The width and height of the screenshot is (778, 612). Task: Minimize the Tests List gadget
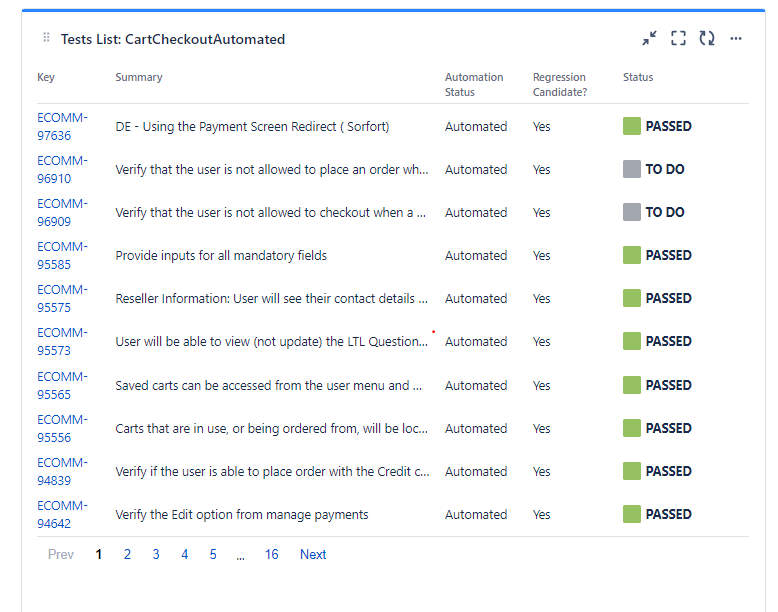click(649, 38)
